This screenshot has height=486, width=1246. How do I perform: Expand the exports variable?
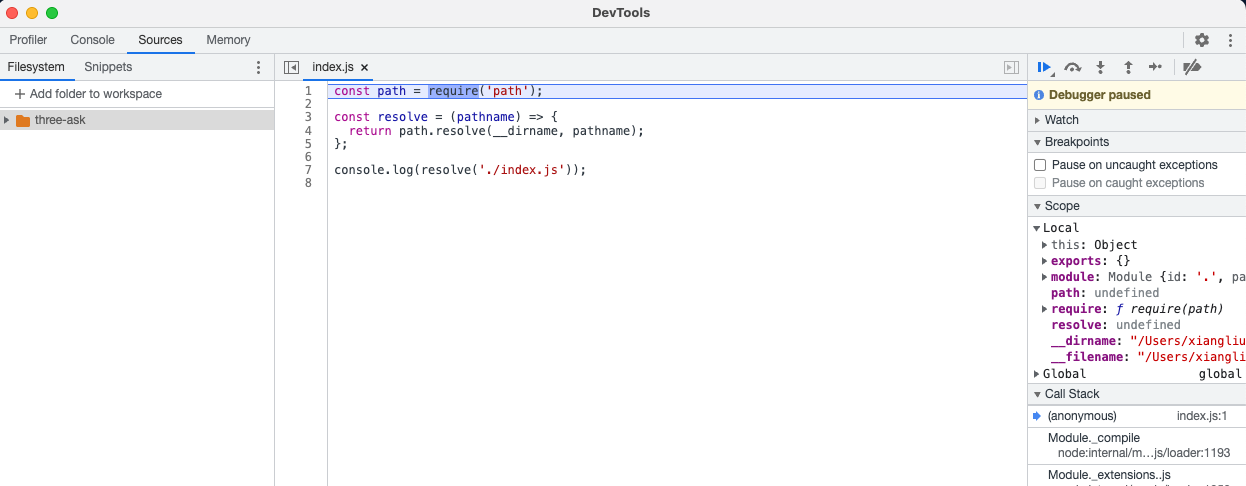pos(1045,261)
